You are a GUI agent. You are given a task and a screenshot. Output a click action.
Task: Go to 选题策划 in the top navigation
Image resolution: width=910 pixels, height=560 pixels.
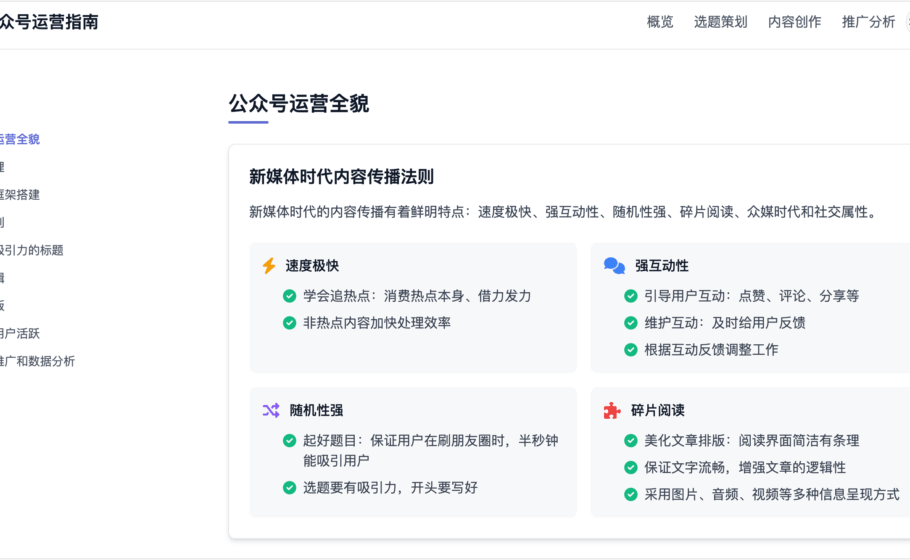coord(720,22)
